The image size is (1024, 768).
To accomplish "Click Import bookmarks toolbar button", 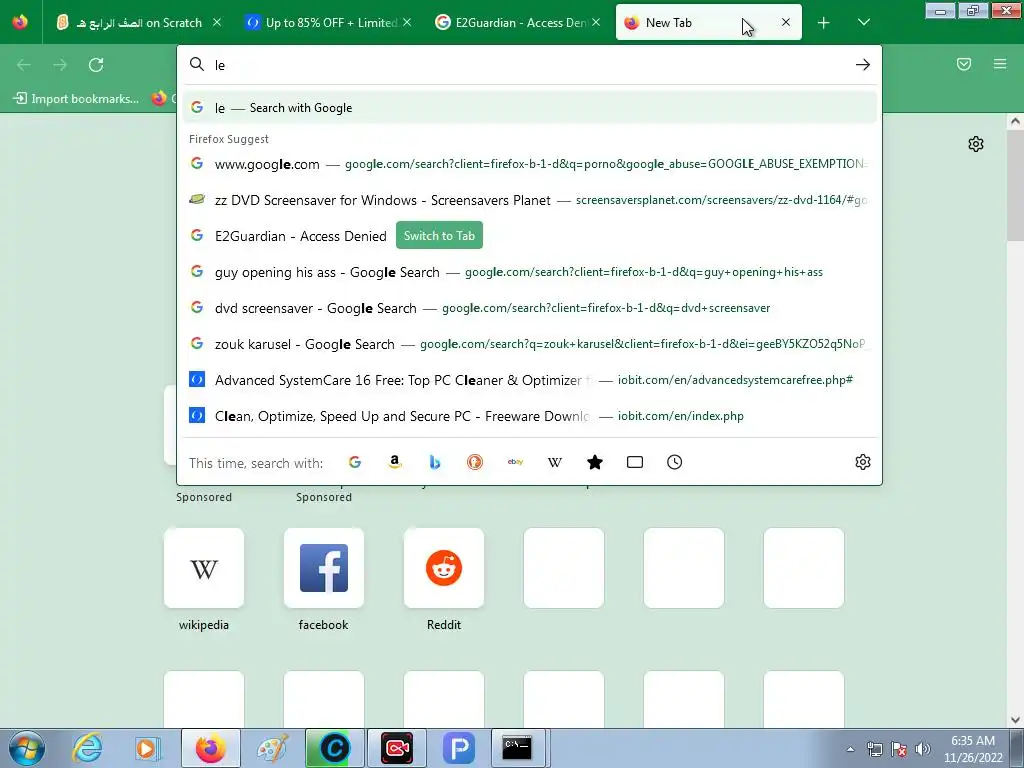I will click(x=76, y=99).
